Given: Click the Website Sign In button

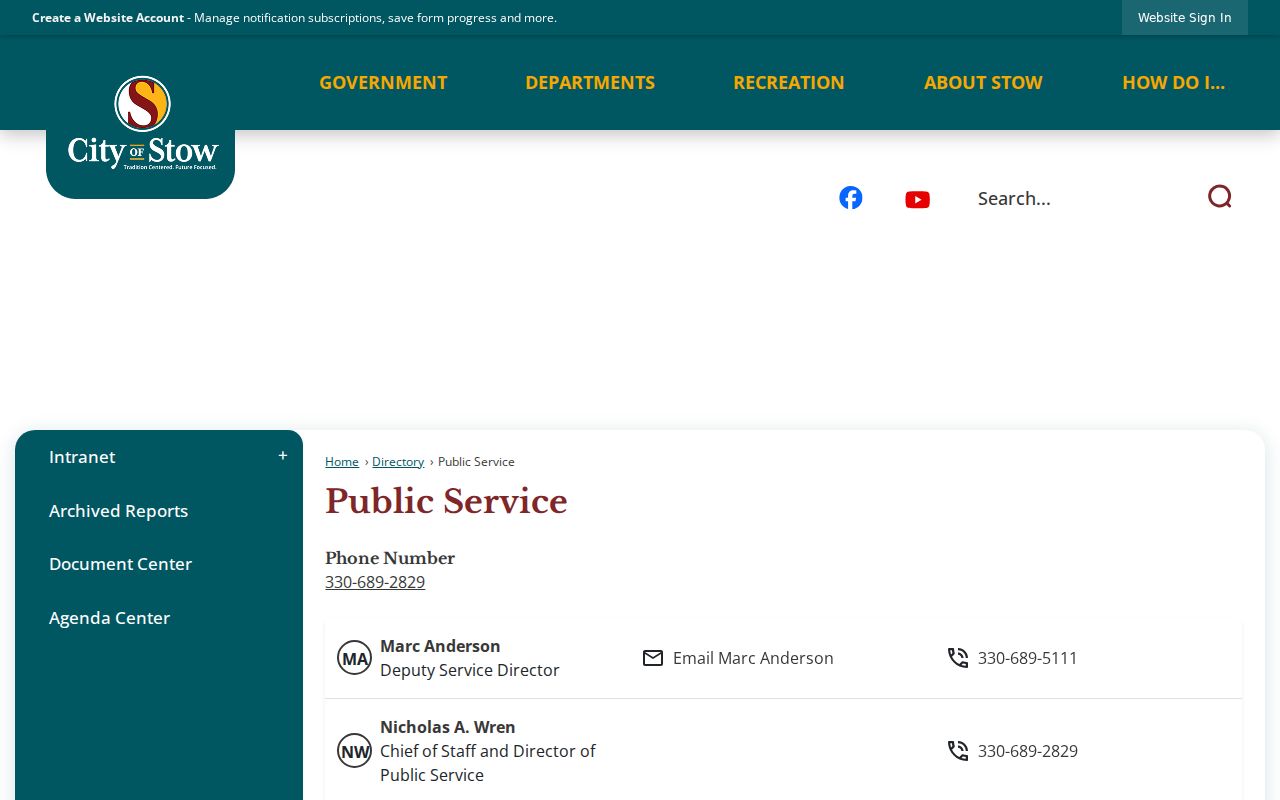Looking at the screenshot, I should [1185, 17].
